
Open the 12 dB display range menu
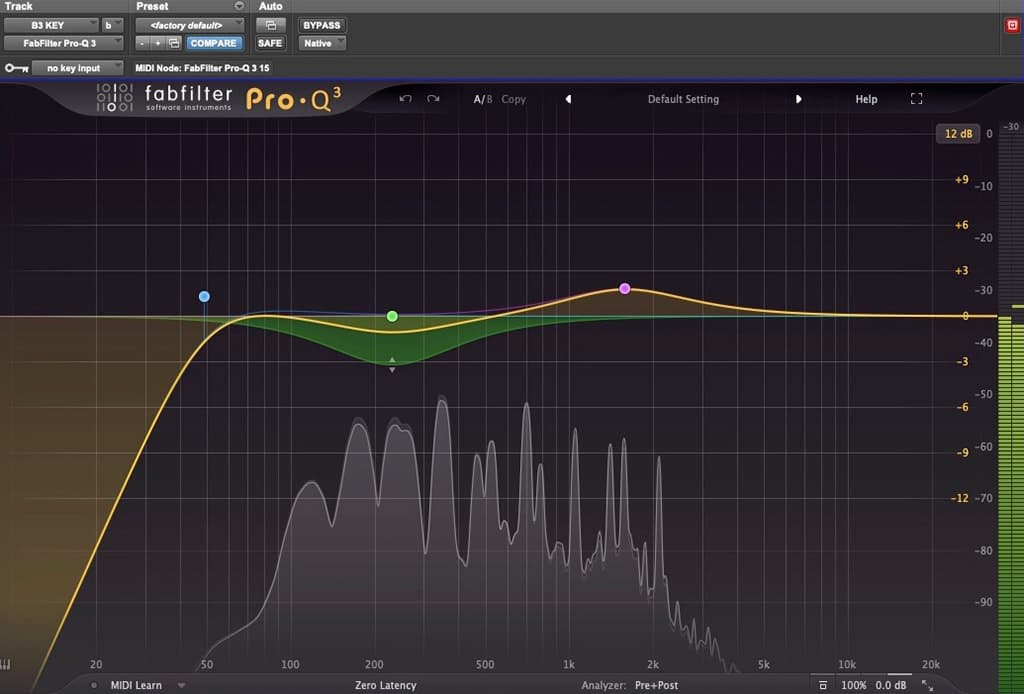tap(958, 134)
